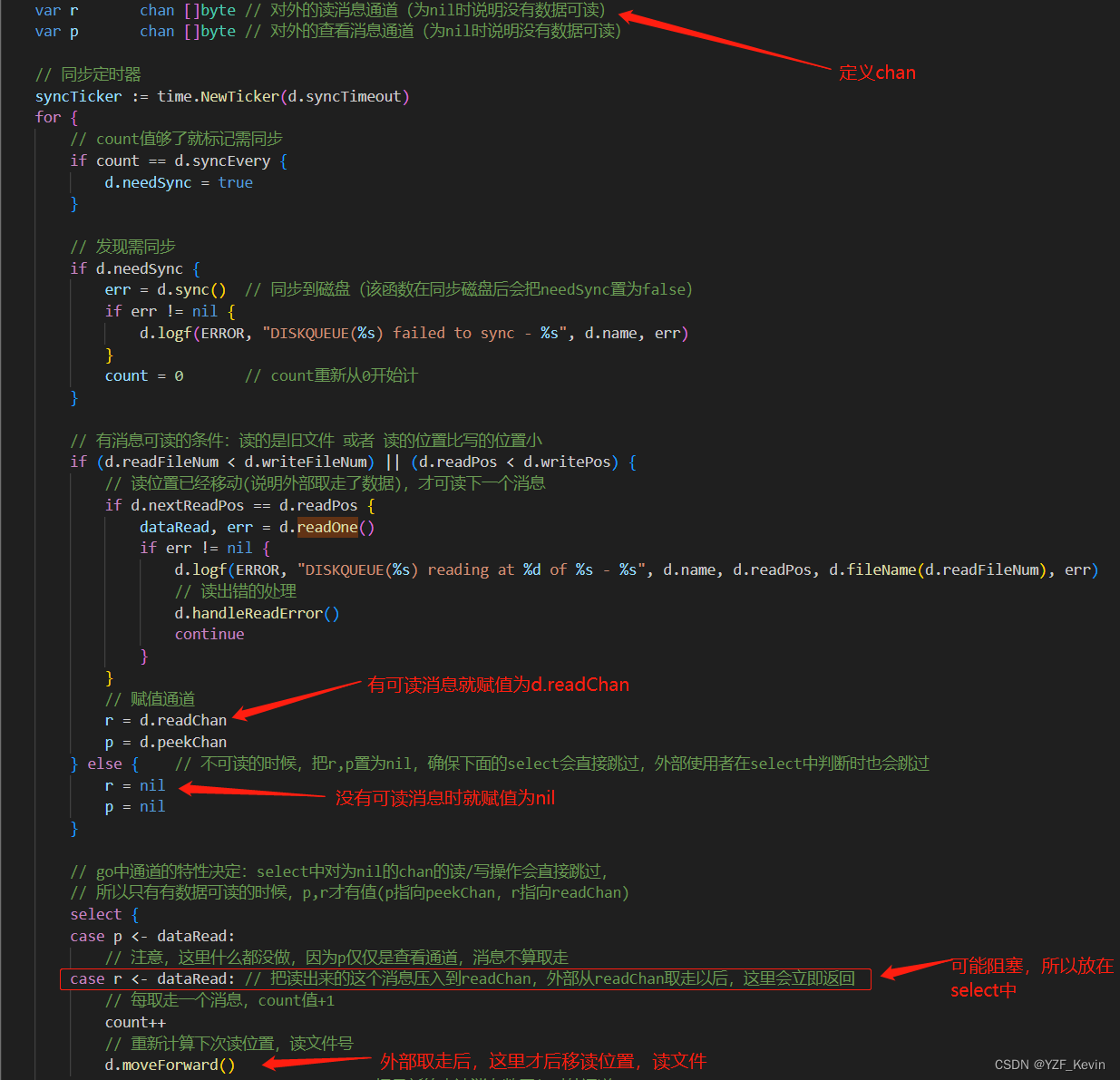Click the 有可读消息就赋值为d.readChan annotation
1120x1080 pixels.
[498, 684]
